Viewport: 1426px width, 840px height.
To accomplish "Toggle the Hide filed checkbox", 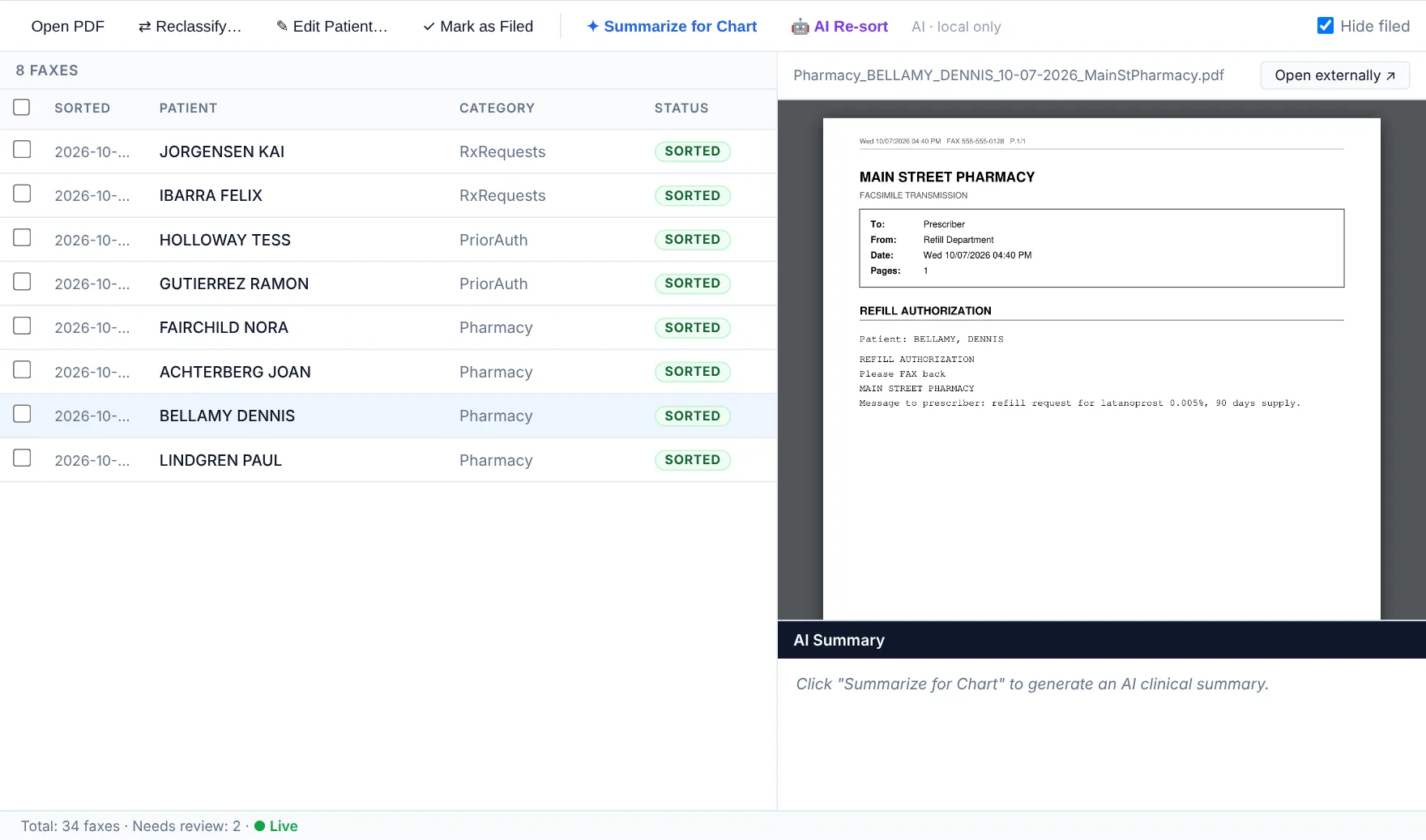I will coord(1326,26).
